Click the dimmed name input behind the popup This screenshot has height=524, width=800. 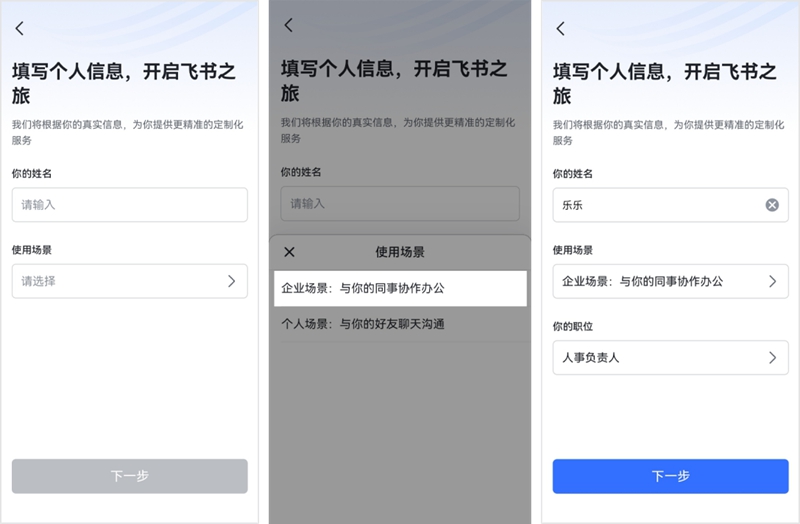(400, 203)
